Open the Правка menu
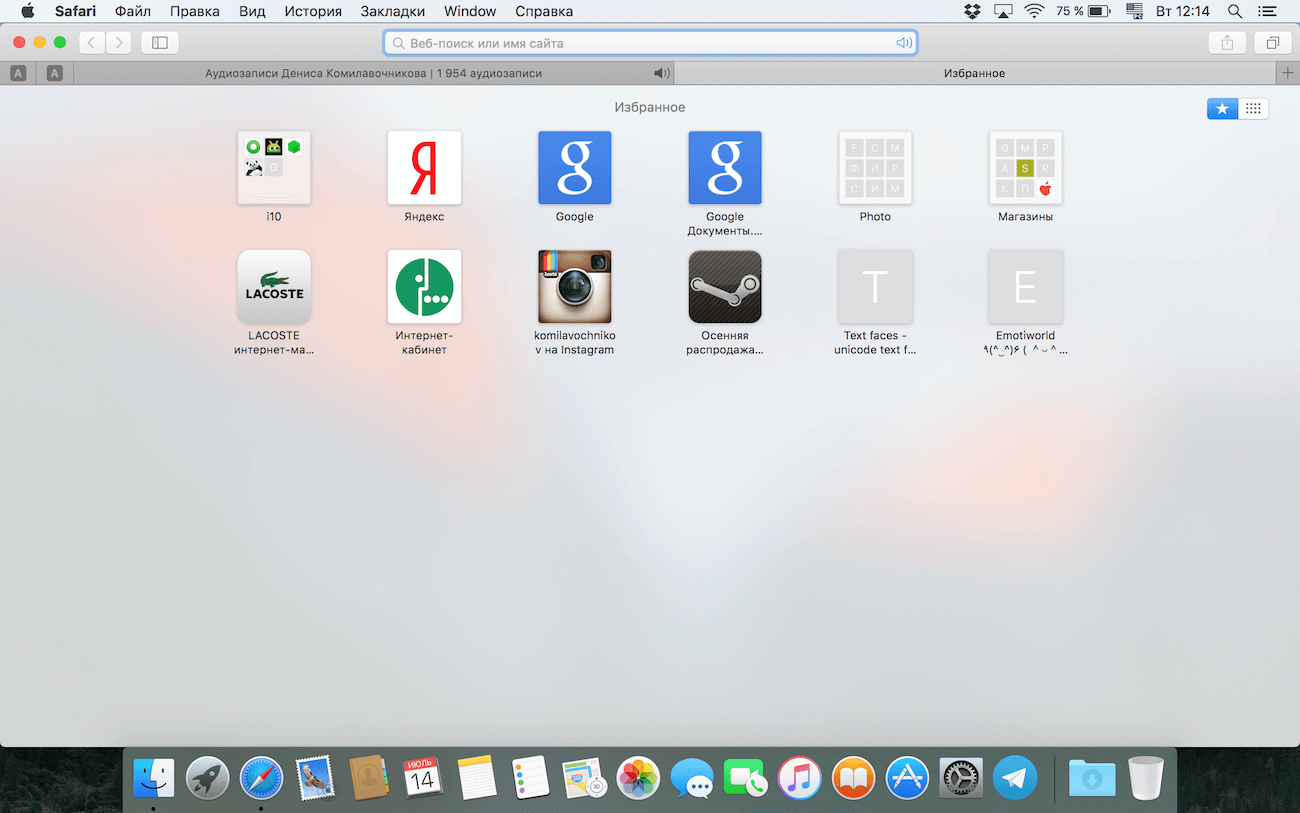Screen dimensions: 1300x813 pos(195,11)
